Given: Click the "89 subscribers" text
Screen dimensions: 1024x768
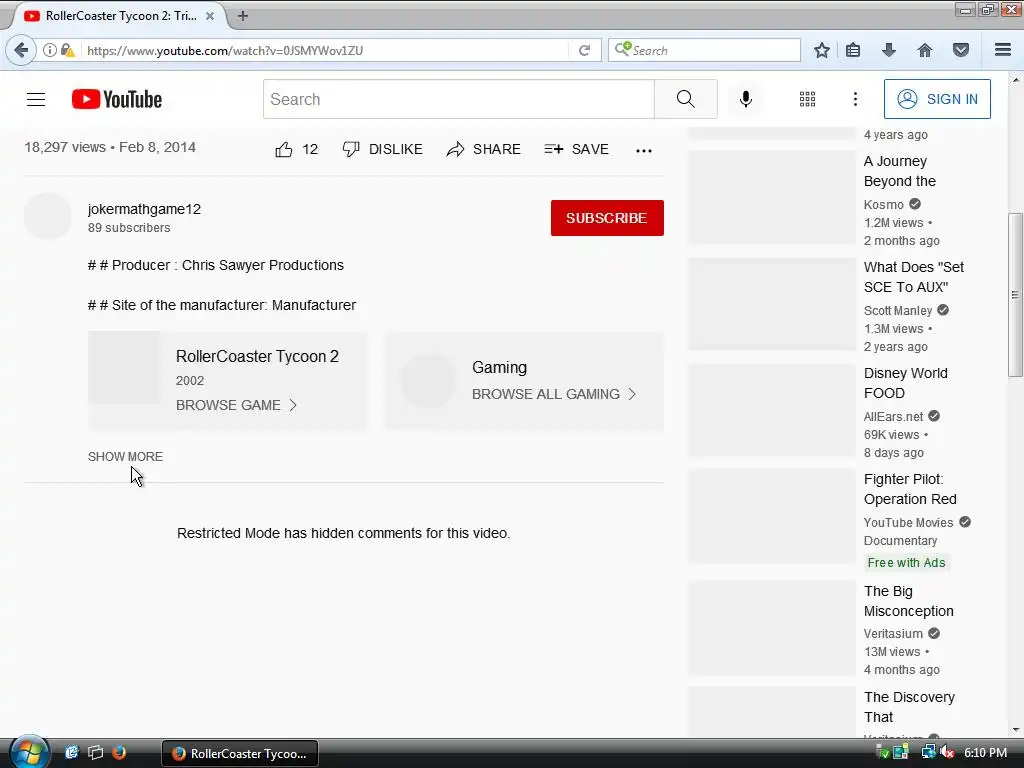Looking at the screenshot, I should pos(129,228).
